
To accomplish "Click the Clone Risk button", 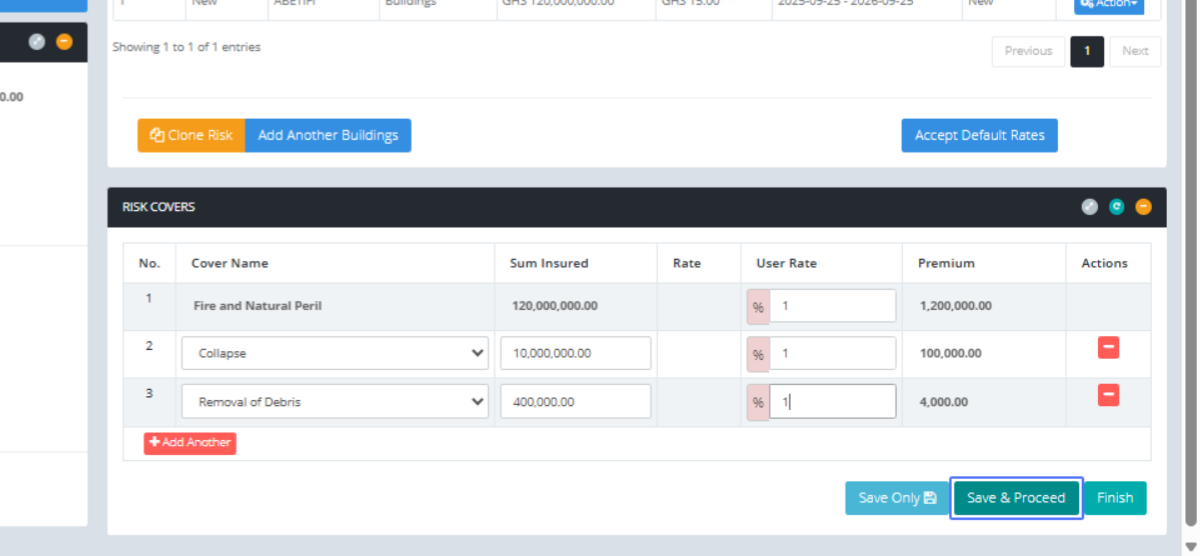I will (191, 135).
